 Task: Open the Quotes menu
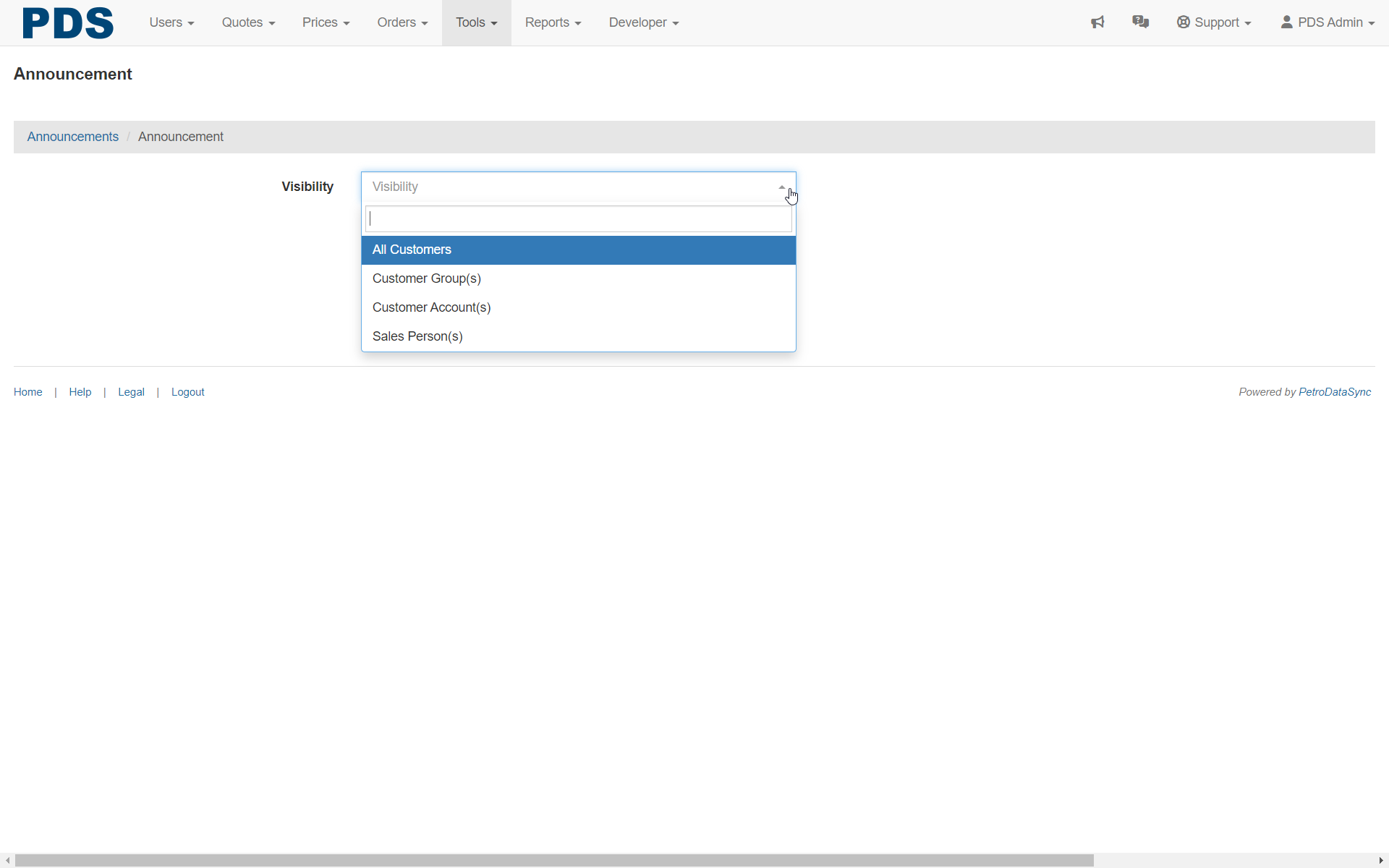pos(248,22)
